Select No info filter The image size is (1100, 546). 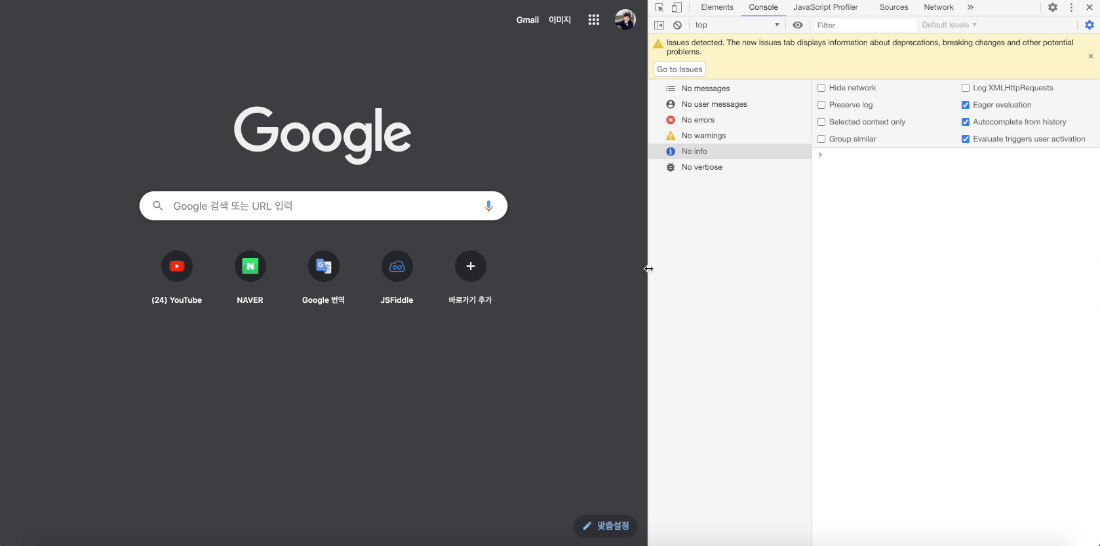pos(730,152)
